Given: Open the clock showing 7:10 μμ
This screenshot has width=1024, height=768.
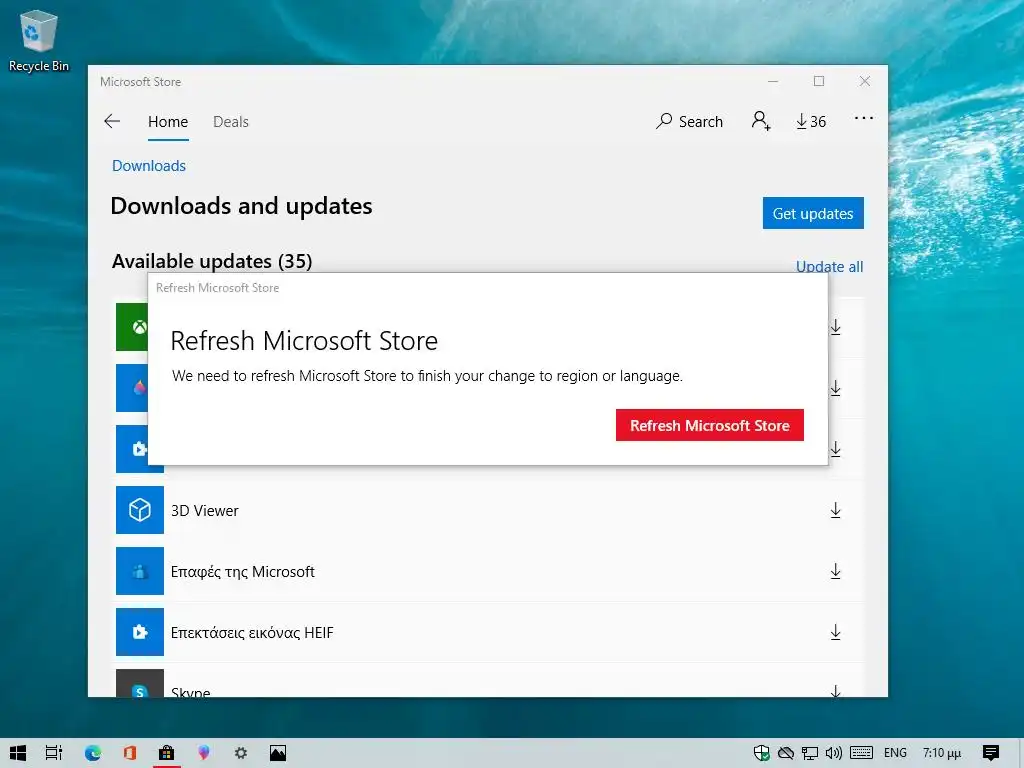Looking at the screenshot, I should pyautogui.click(x=942, y=753).
